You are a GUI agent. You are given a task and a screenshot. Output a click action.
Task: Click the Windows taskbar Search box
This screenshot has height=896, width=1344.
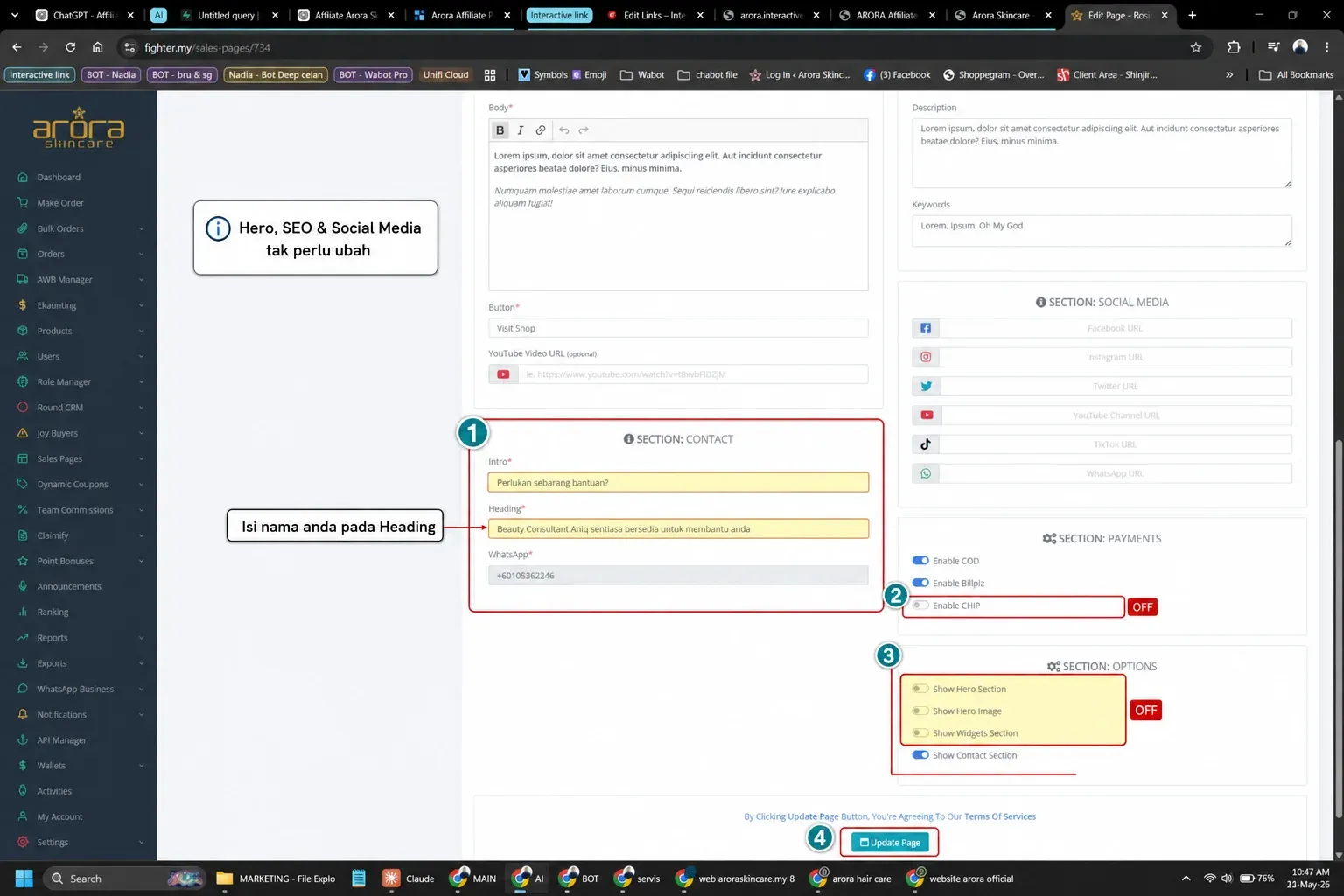[x=123, y=878]
